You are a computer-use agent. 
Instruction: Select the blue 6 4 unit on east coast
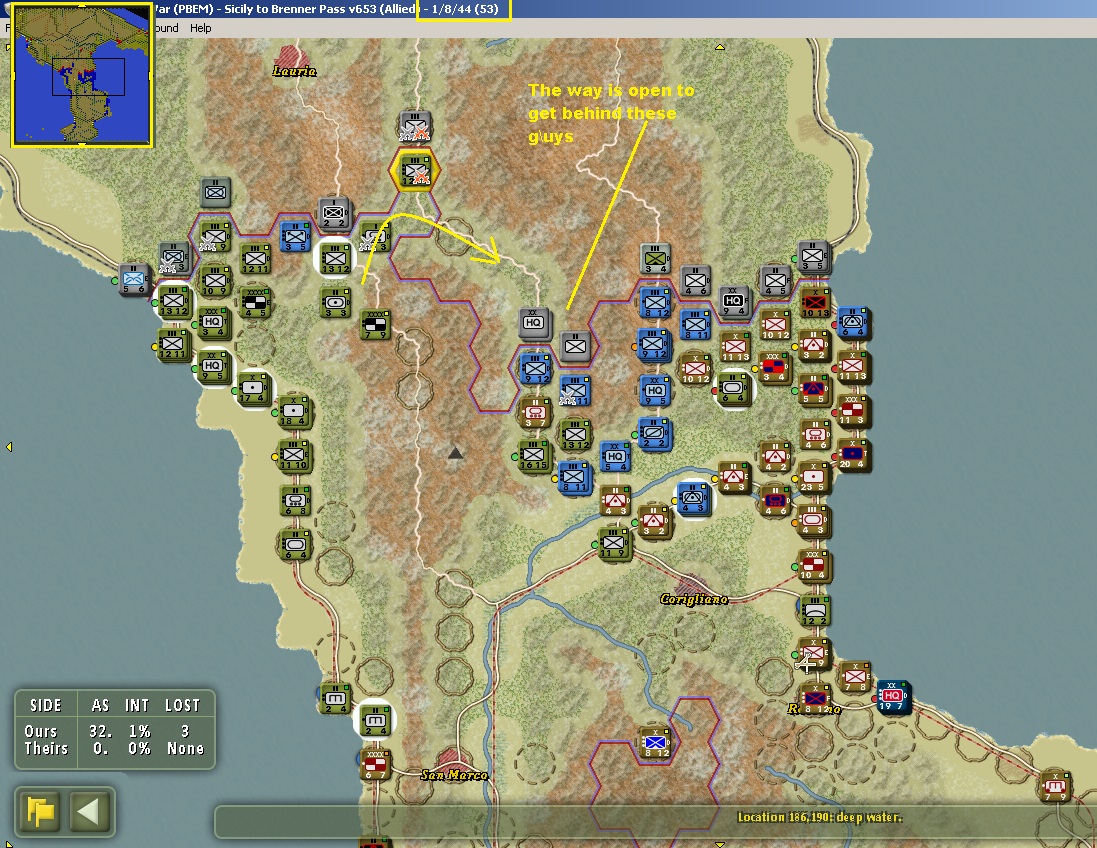click(853, 323)
